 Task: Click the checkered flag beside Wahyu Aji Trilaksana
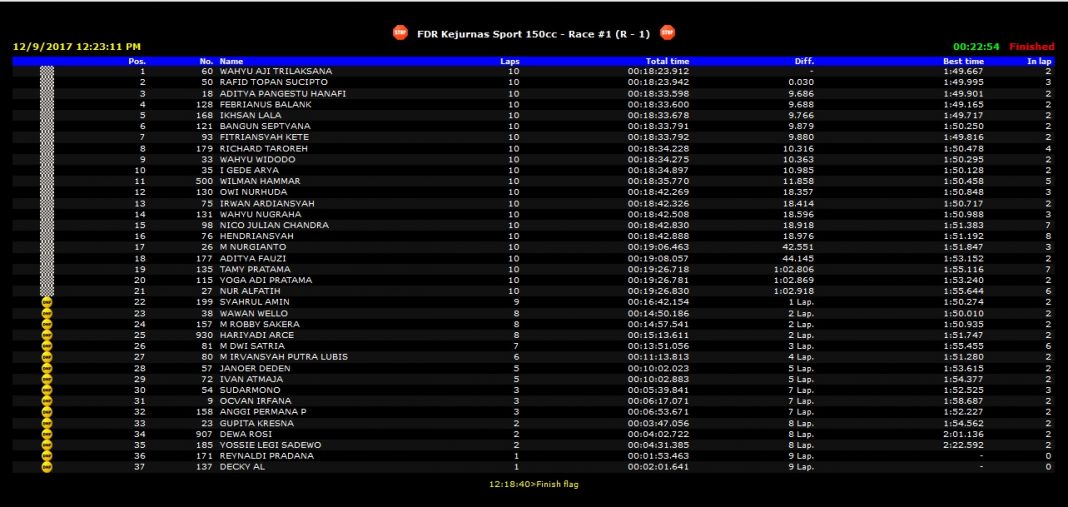47,72
